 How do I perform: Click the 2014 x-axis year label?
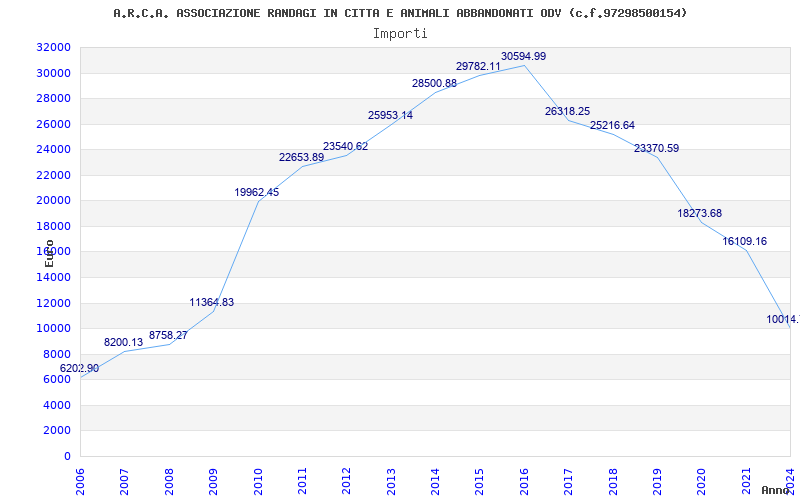[436, 482]
